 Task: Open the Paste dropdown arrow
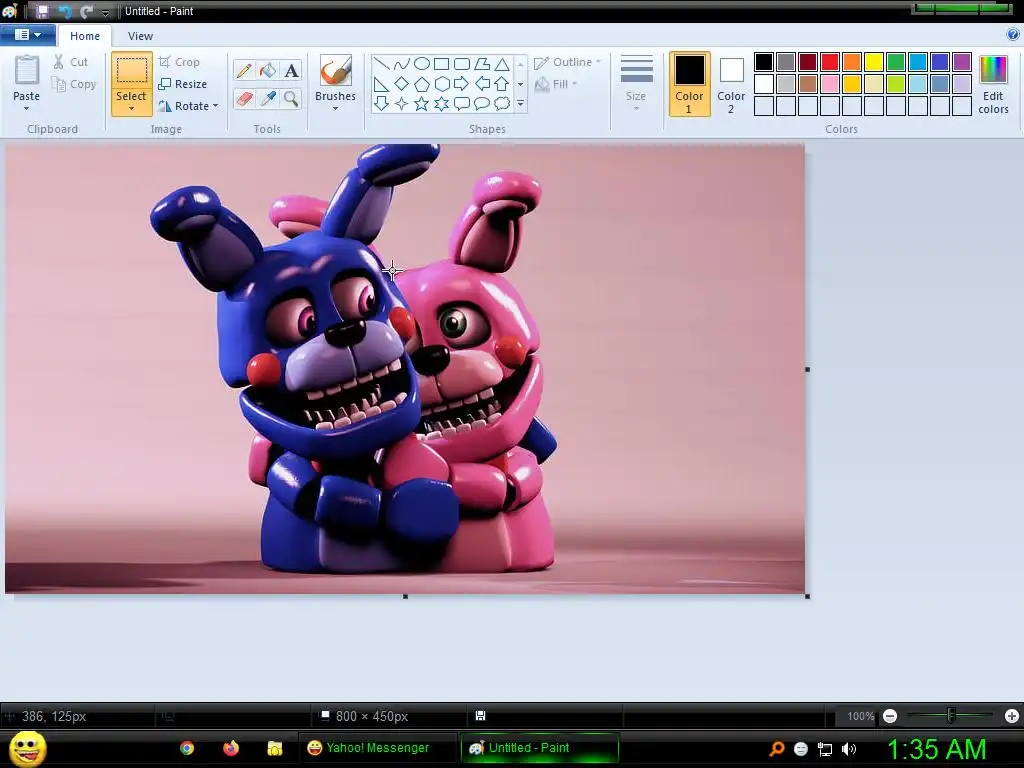pyautogui.click(x=27, y=108)
